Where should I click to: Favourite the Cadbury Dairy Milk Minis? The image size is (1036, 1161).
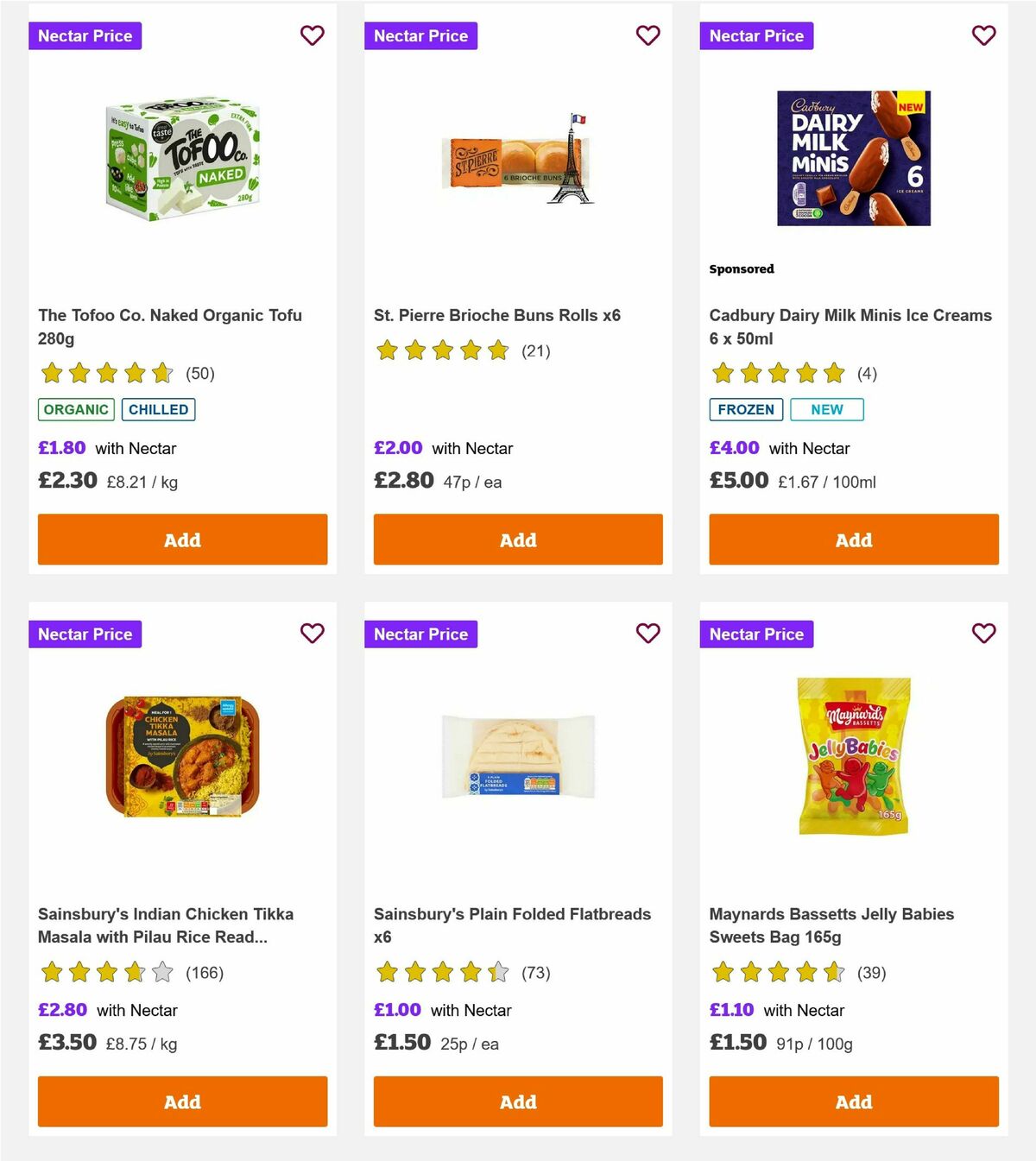pos(983,35)
